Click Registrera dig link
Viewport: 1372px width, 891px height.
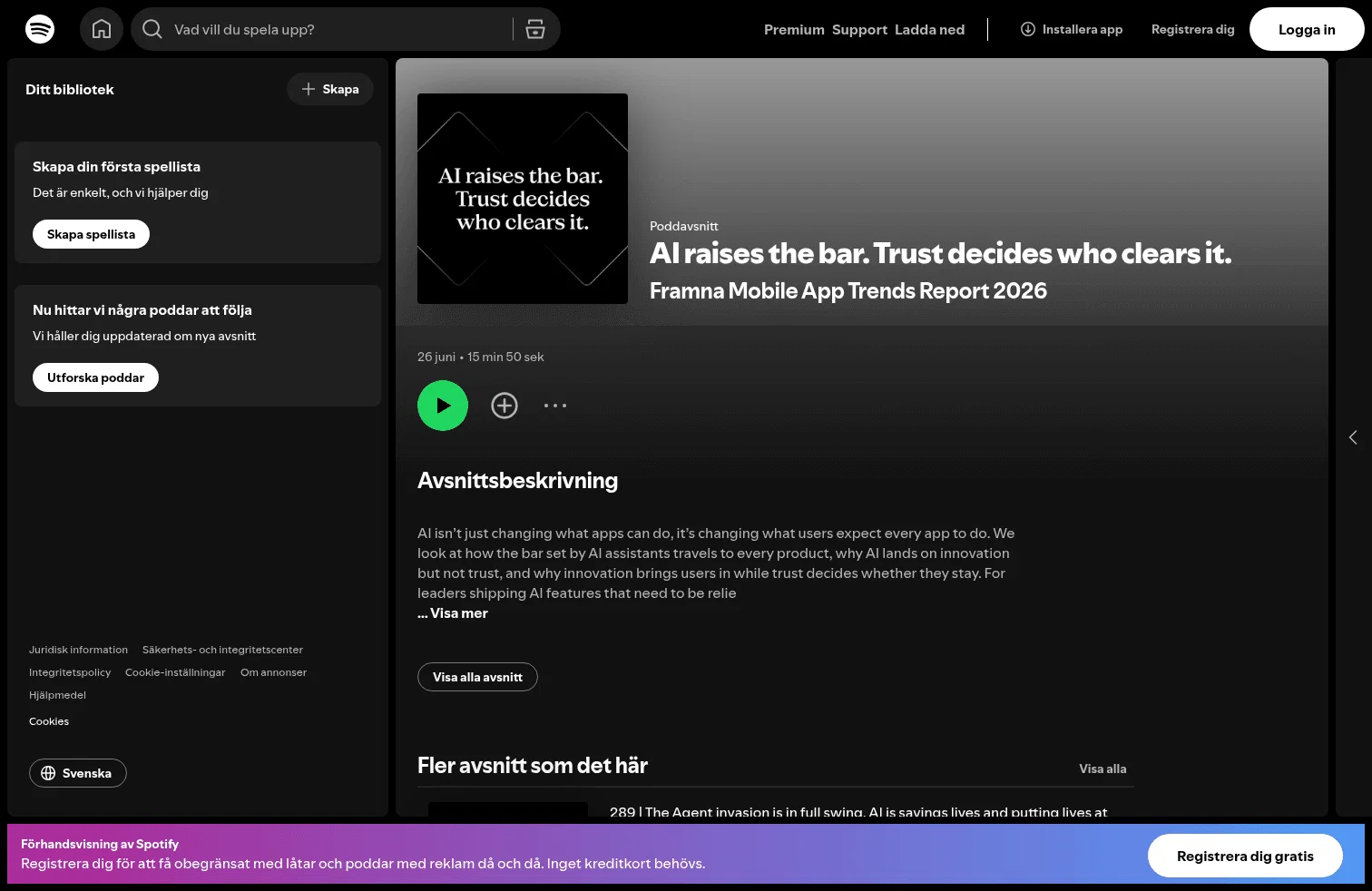tap(1193, 29)
